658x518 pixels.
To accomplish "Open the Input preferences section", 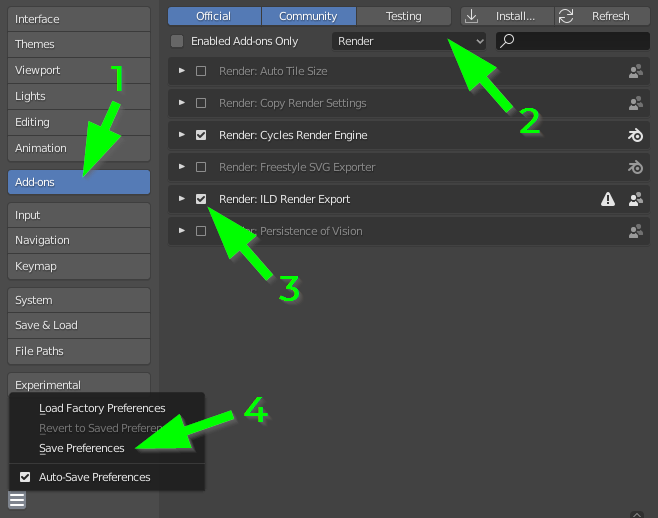I will [x=79, y=215].
